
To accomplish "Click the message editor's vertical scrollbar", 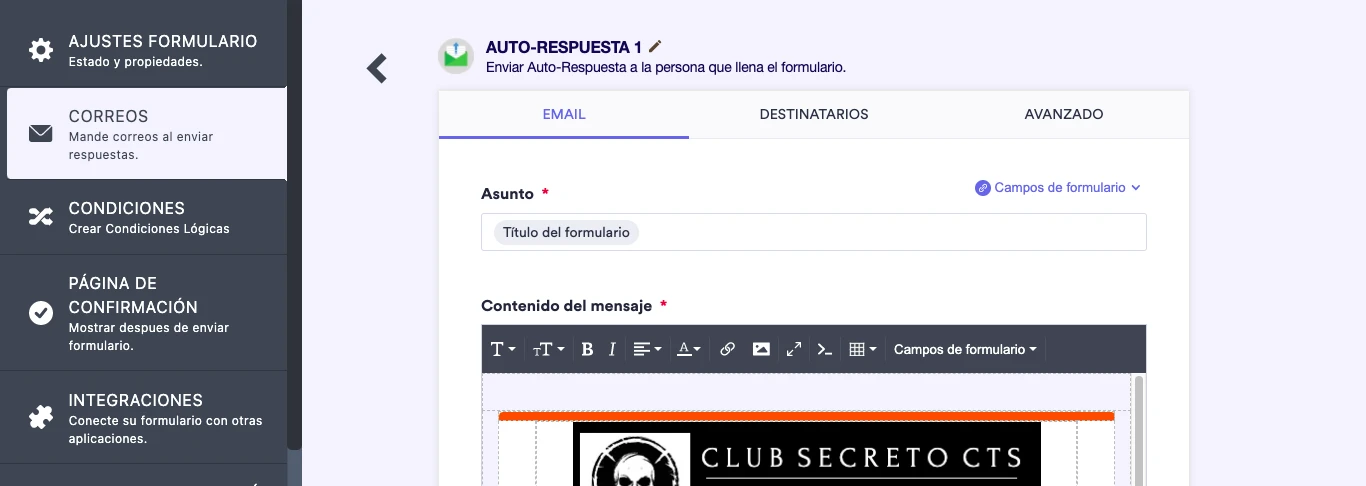I will [1139, 430].
